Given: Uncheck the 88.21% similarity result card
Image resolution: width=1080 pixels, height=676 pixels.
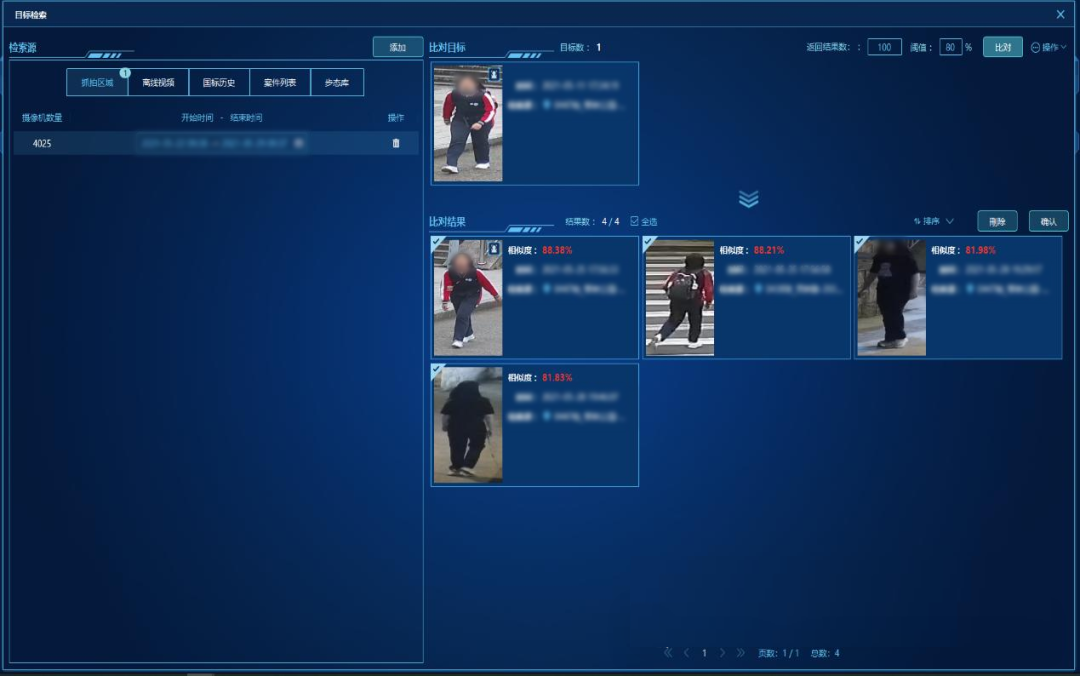Looking at the screenshot, I should click(648, 242).
